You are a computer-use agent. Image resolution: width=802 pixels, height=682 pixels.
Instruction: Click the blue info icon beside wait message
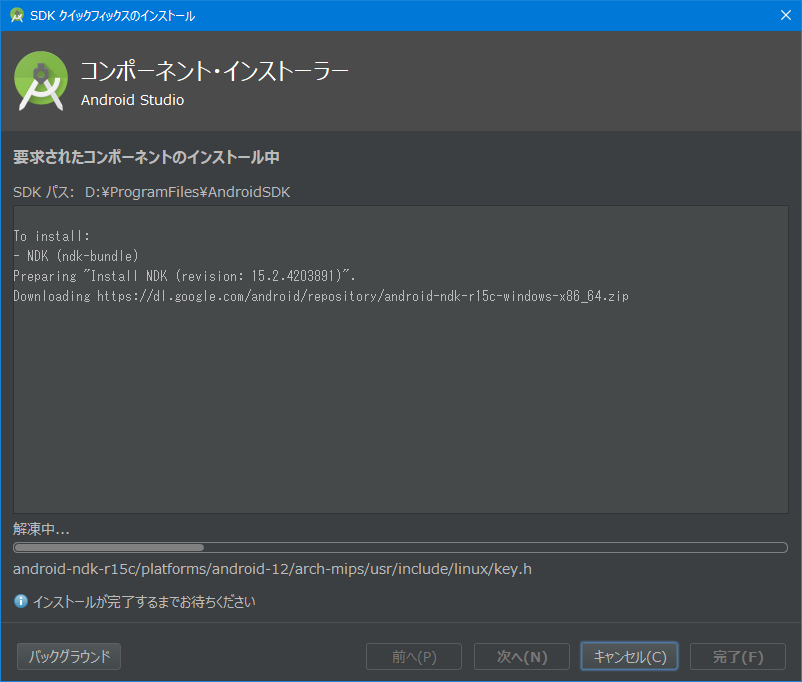coord(20,601)
